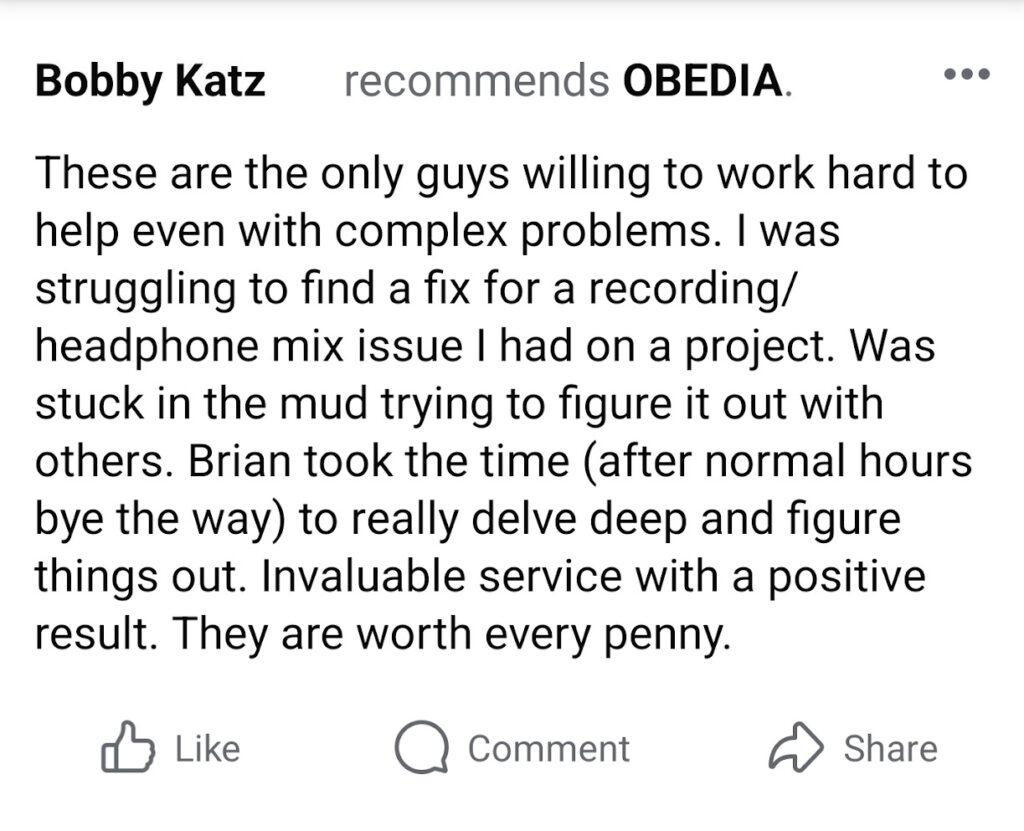Select the Like label text
Image resolution: width=1024 pixels, height=831 pixels.
click(208, 749)
